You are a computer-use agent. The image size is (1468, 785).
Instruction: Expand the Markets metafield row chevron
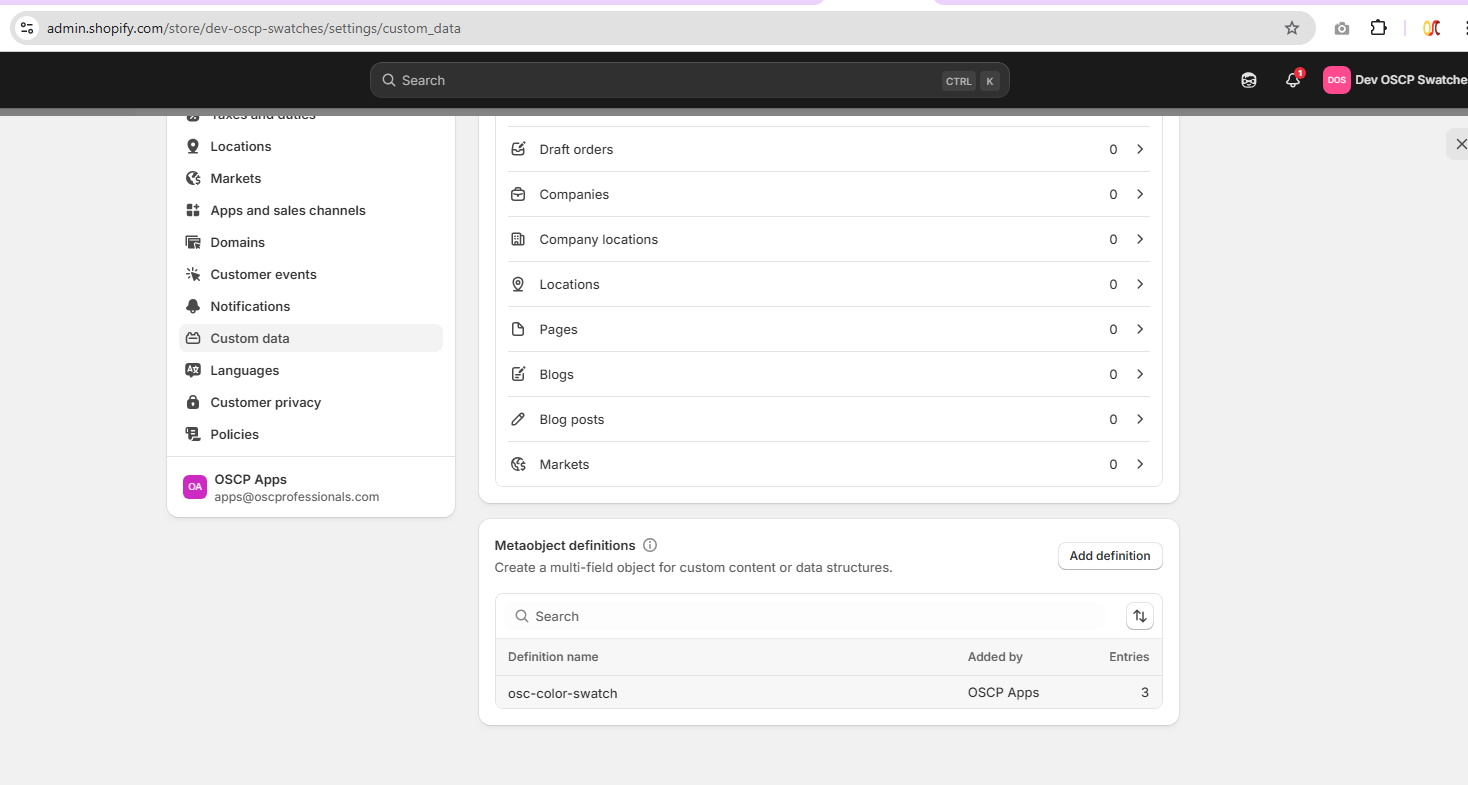point(1139,464)
